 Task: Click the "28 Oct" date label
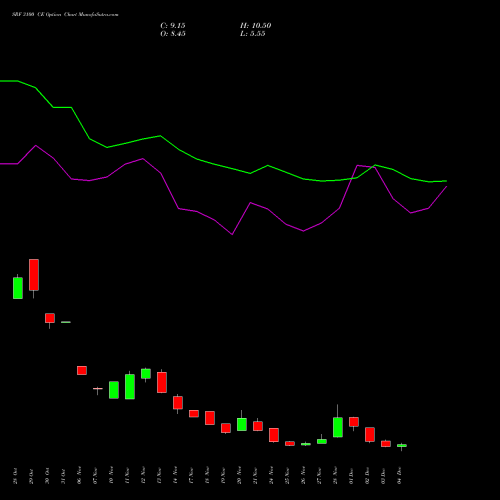(x=15, y=476)
